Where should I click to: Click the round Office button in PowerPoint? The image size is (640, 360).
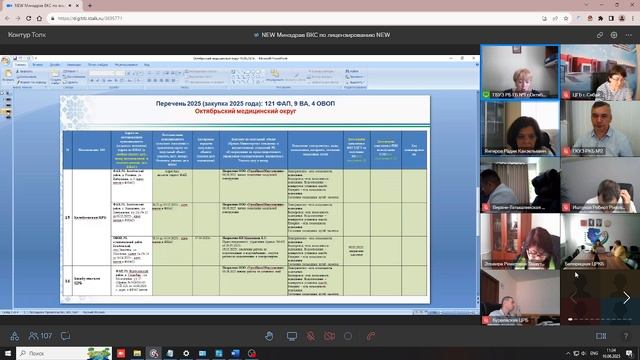click(5, 61)
